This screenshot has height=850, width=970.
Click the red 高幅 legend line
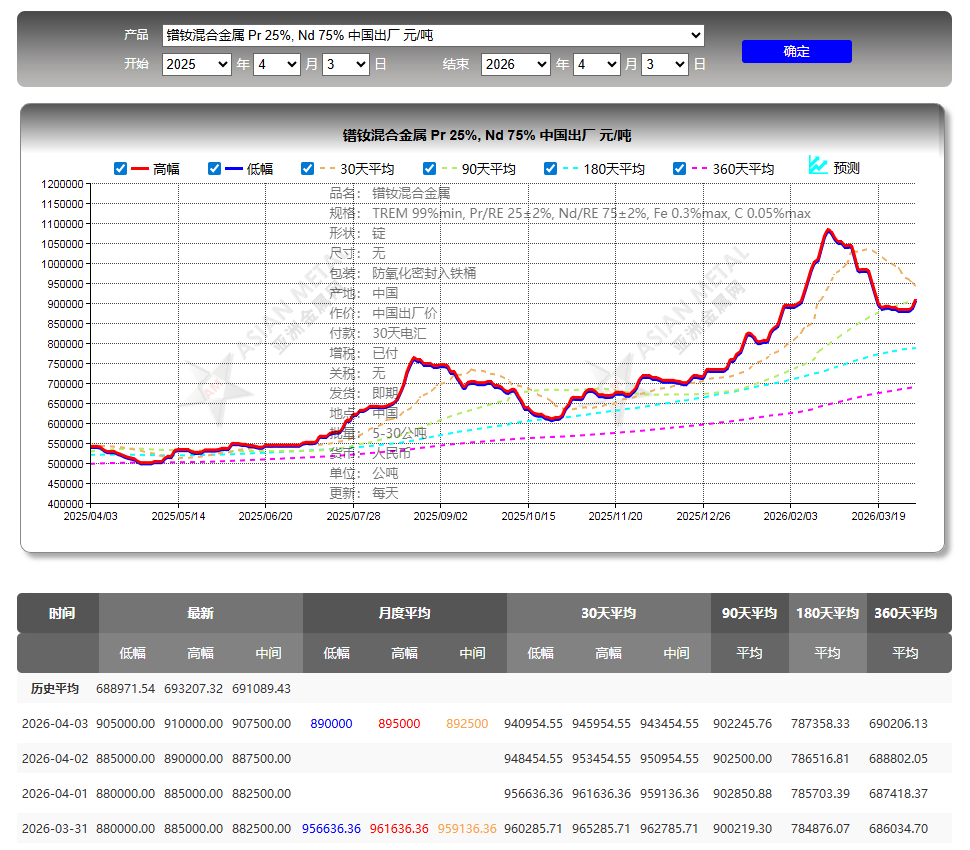140,169
